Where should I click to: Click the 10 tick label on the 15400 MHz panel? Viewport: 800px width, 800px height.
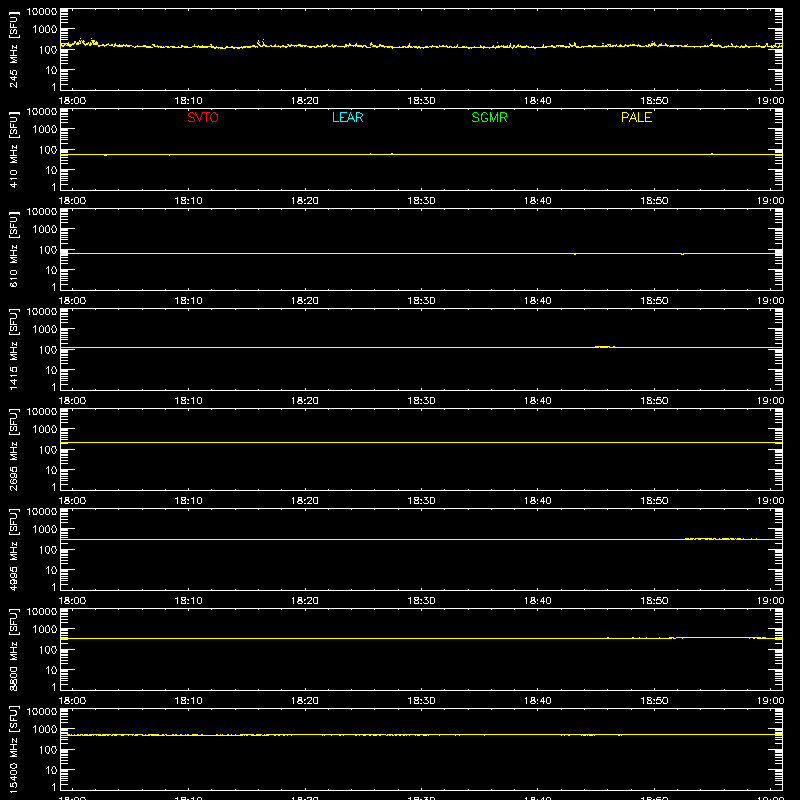coord(52,770)
